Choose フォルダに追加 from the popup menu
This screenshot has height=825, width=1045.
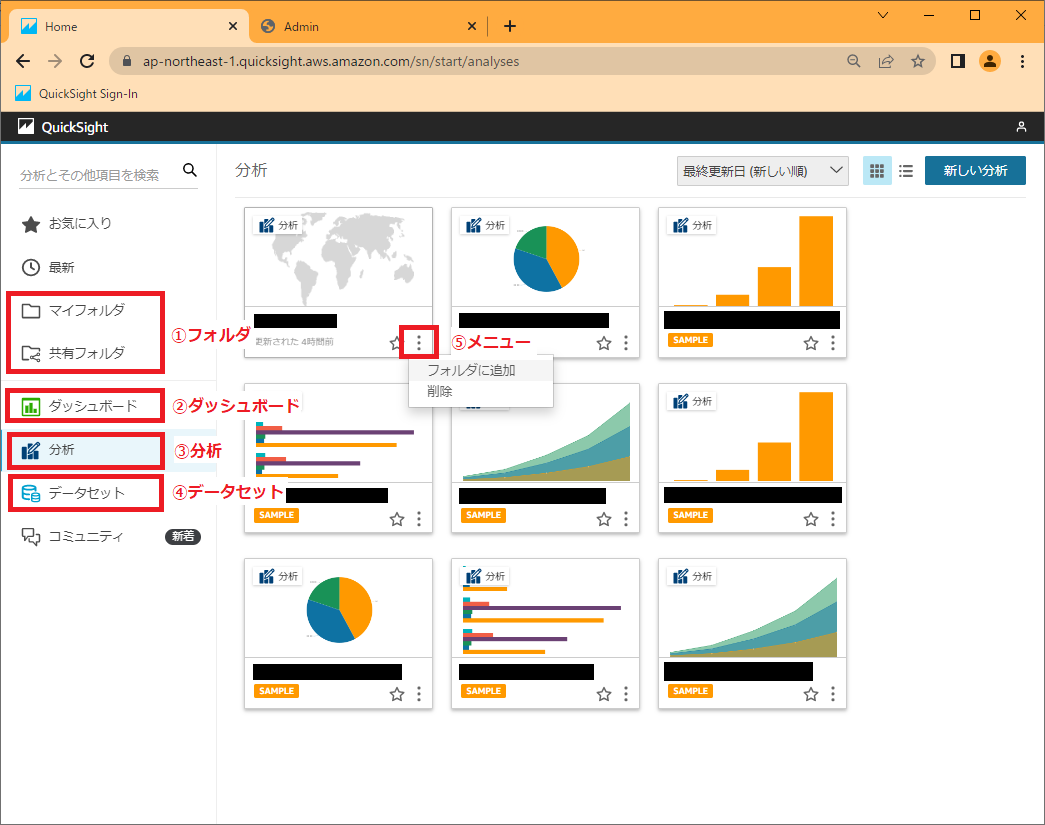click(x=481, y=370)
